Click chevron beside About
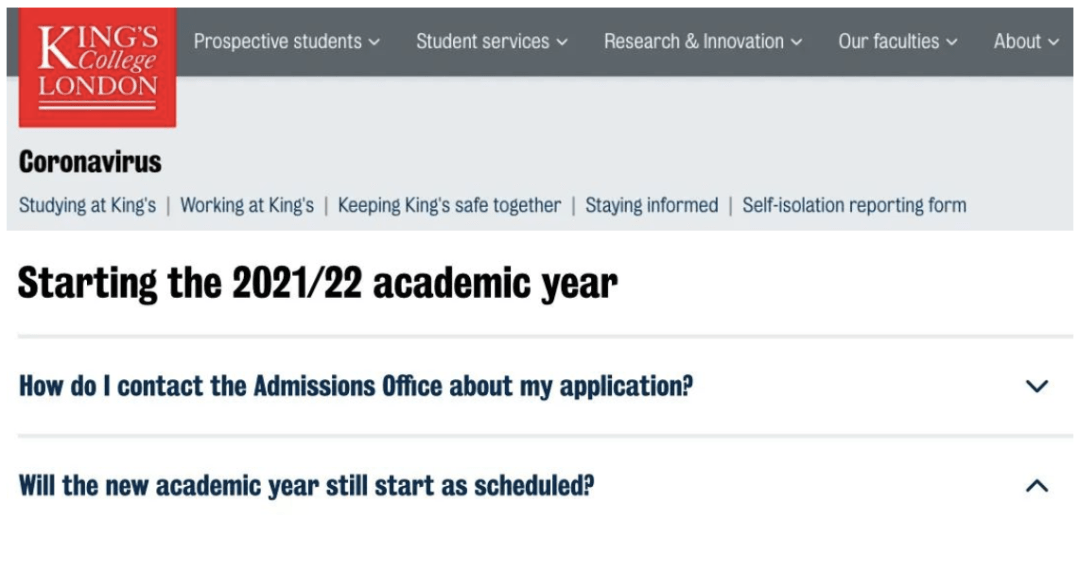The image size is (1080, 571). click(x=1053, y=42)
